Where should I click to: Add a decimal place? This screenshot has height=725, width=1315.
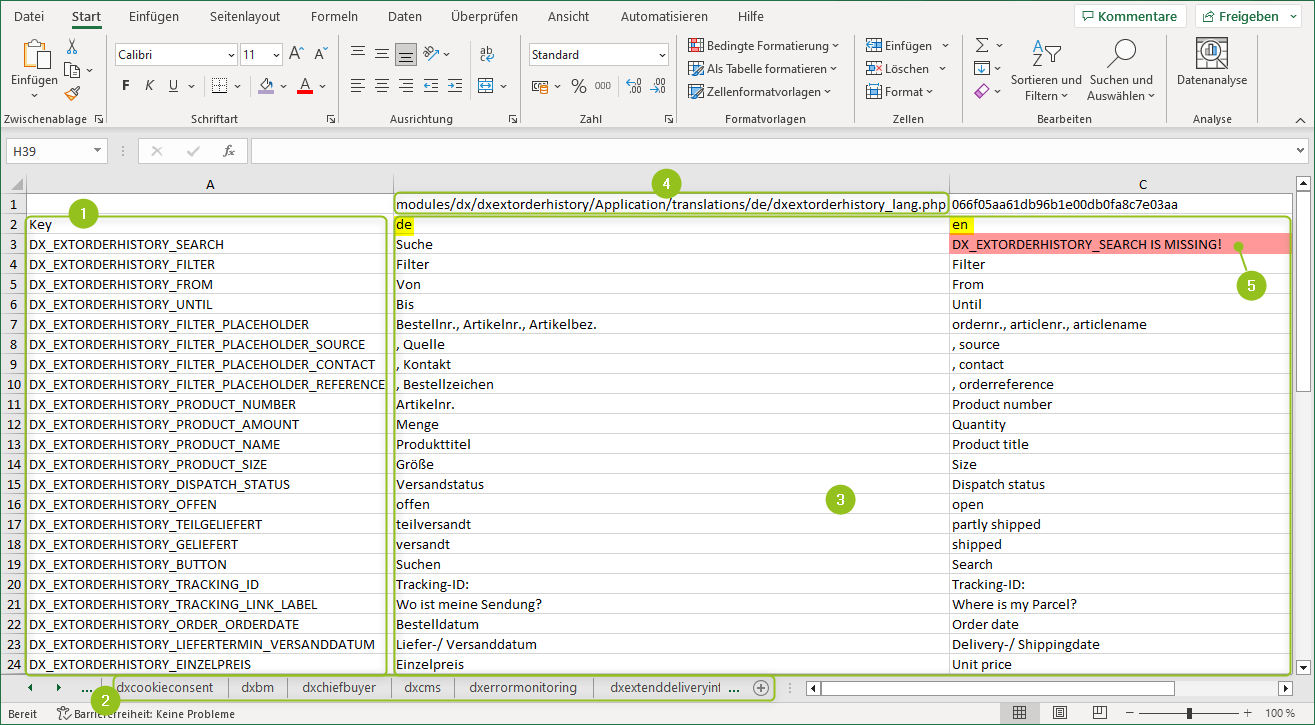click(633, 87)
